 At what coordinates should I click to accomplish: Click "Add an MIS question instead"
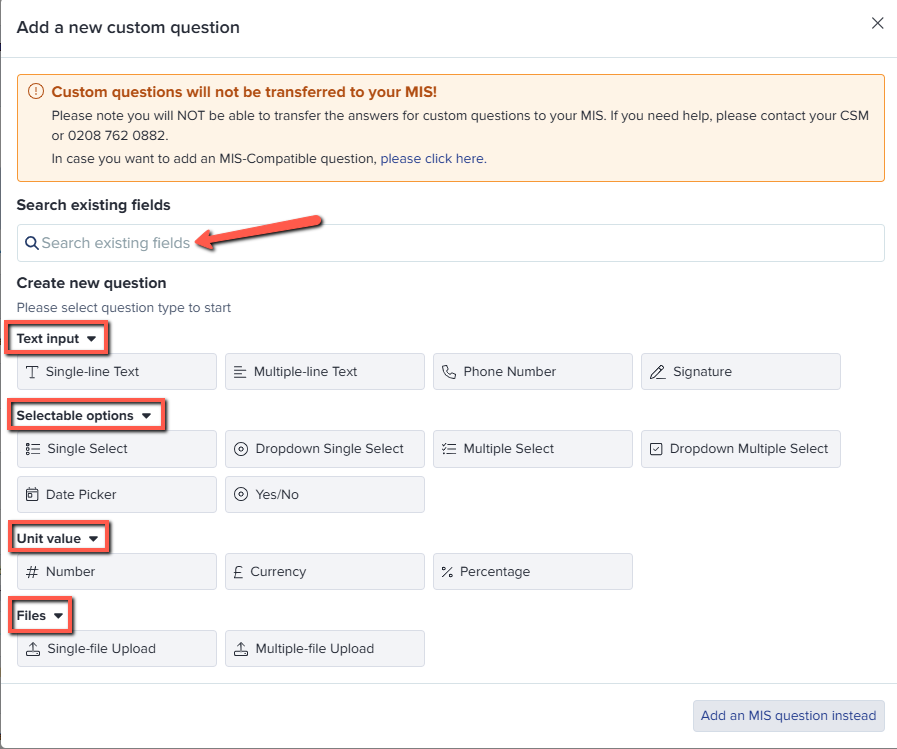[x=788, y=715]
